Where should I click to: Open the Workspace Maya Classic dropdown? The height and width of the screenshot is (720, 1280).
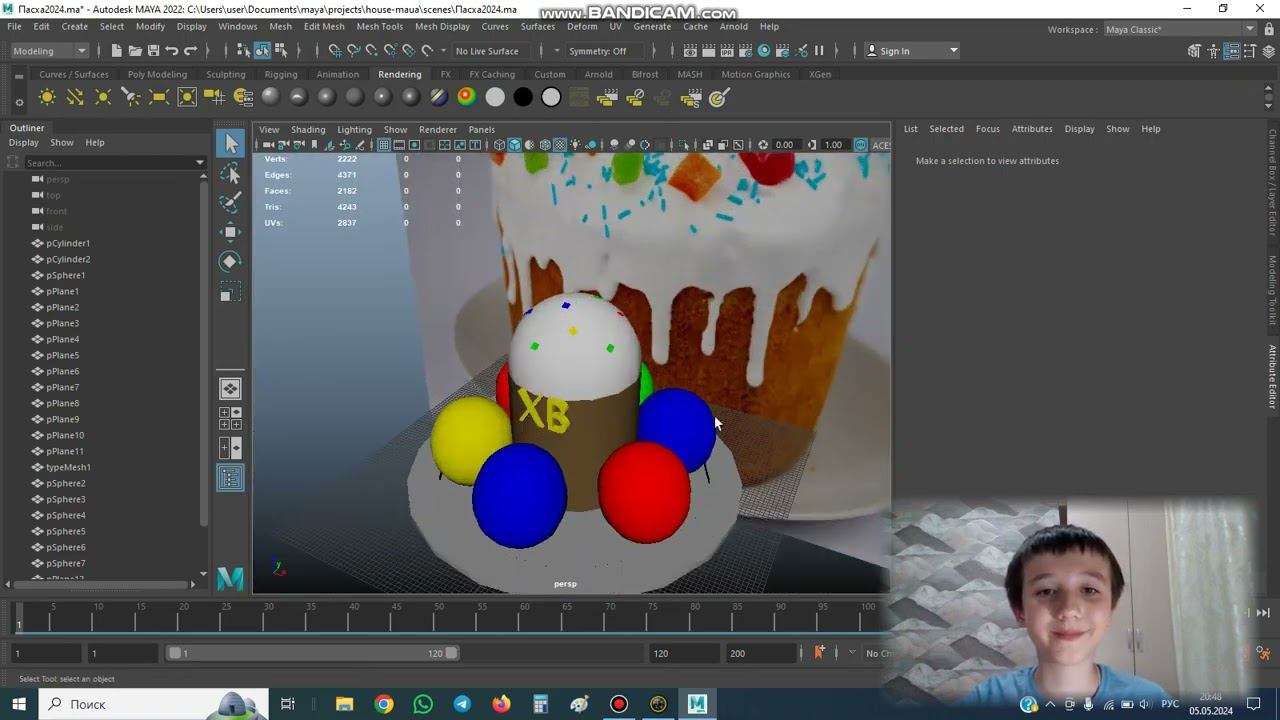pos(1180,29)
